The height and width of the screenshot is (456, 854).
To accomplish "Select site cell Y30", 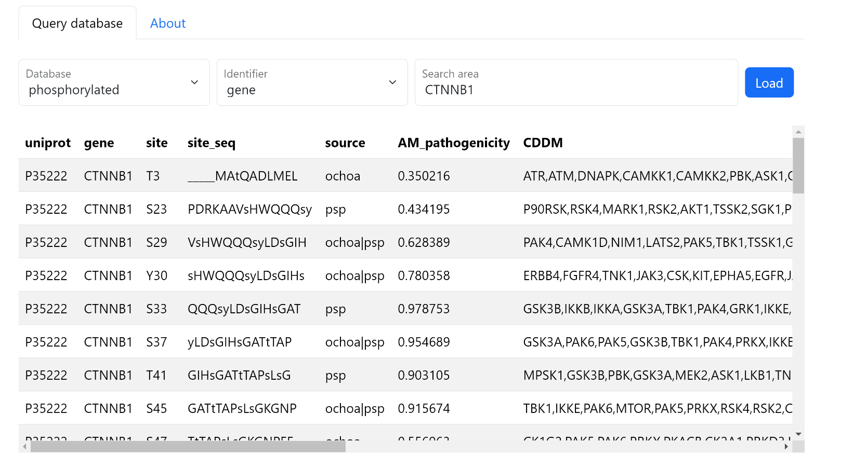I will [x=157, y=276].
